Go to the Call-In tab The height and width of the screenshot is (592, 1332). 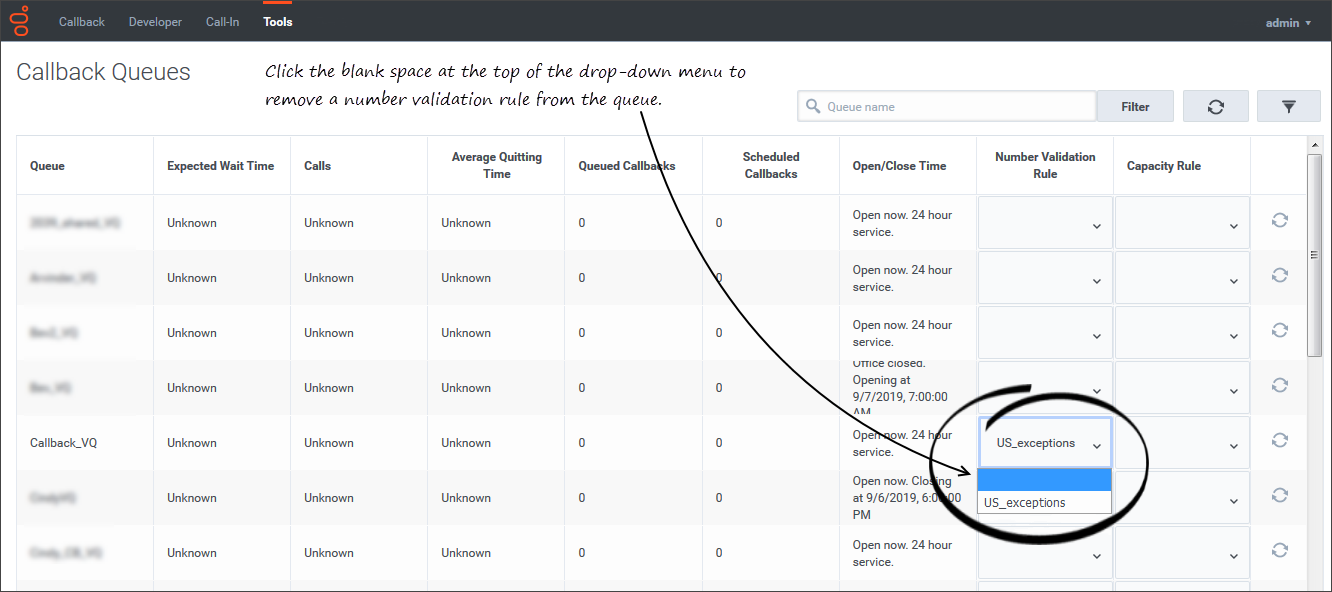tap(222, 22)
